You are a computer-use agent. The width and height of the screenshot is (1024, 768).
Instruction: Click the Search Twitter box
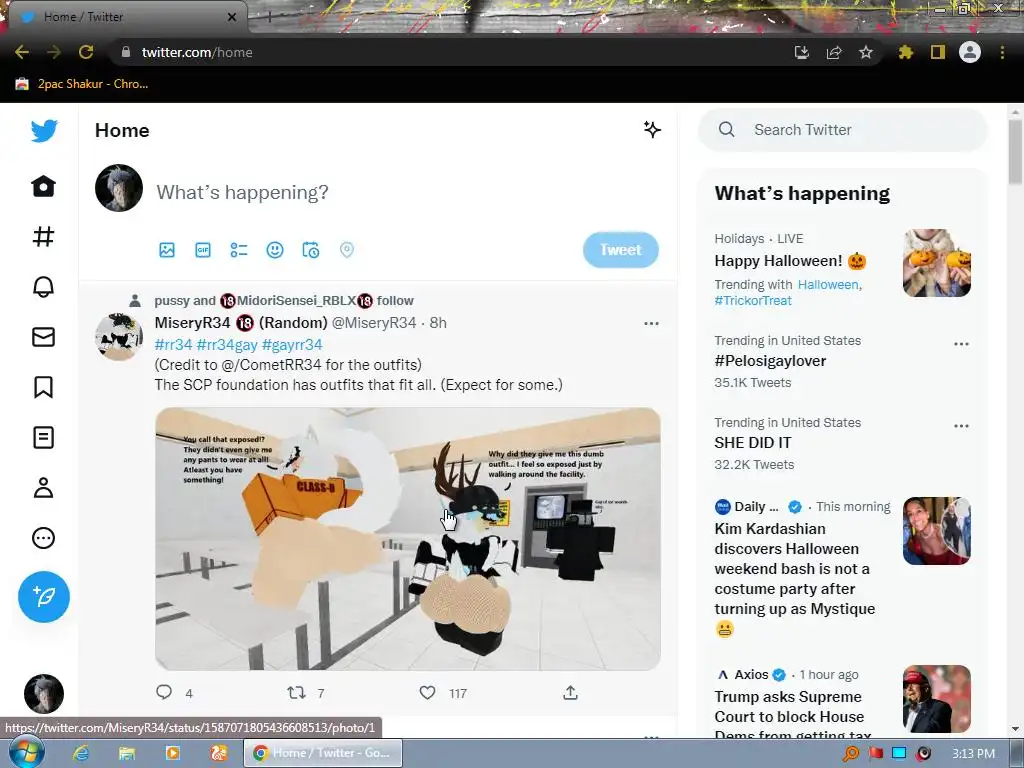tap(842, 129)
